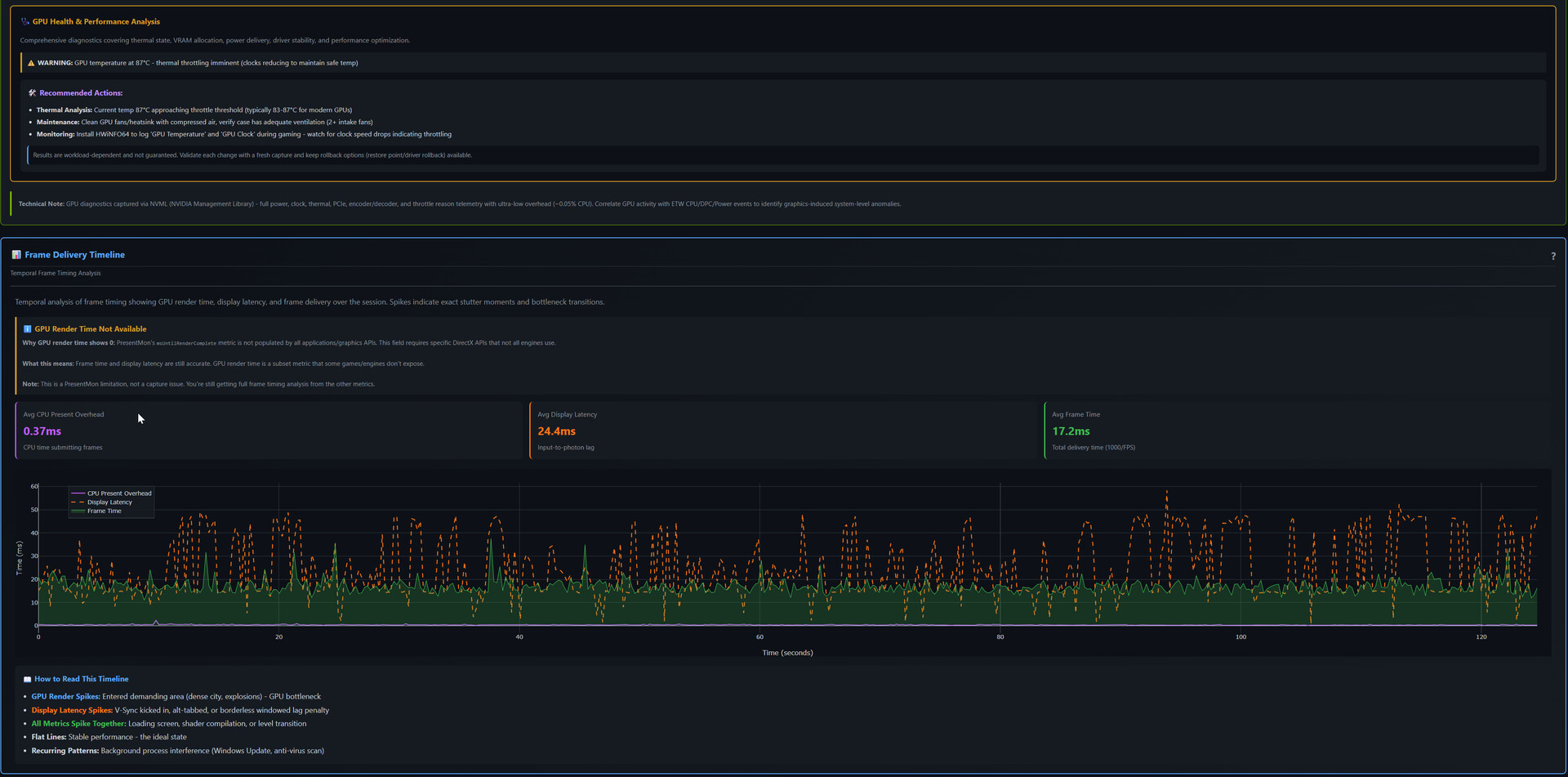Toggle Display Latency series in chart legend
The height and width of the screenshot is (777, 1568).
(x=102, y=502)
